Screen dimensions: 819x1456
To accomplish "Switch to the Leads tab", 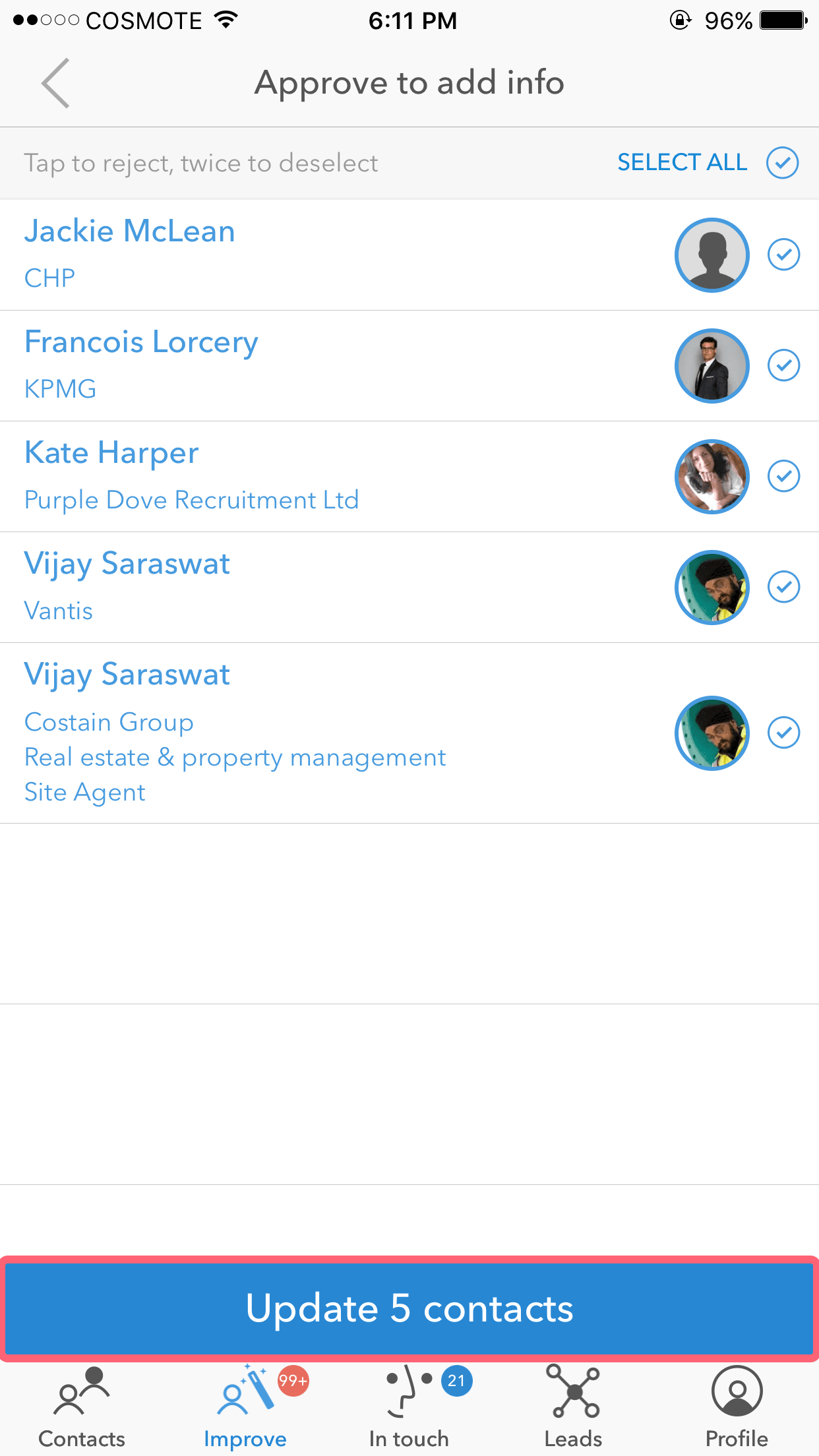I will tap(573, 1411).
